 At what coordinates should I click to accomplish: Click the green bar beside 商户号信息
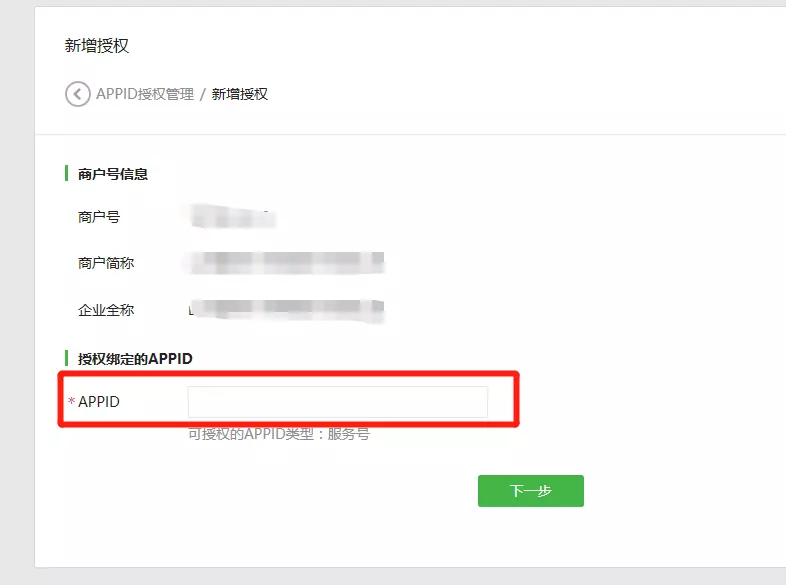[66, 173]
